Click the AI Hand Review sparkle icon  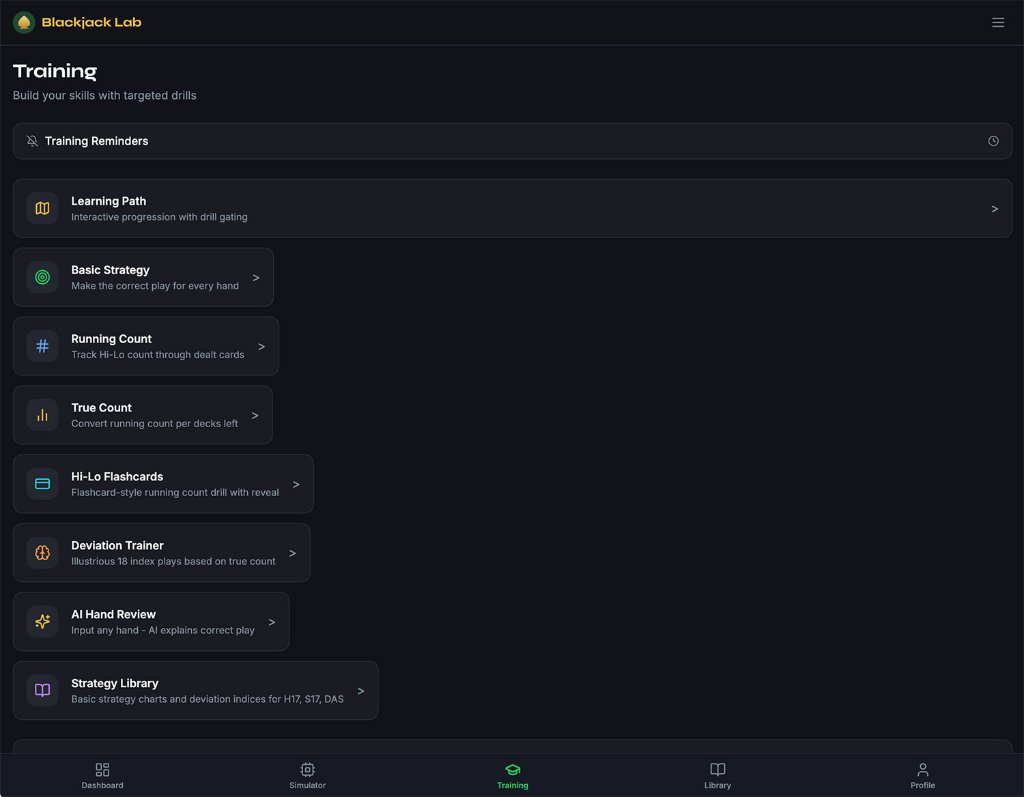(x=42, y=621)
